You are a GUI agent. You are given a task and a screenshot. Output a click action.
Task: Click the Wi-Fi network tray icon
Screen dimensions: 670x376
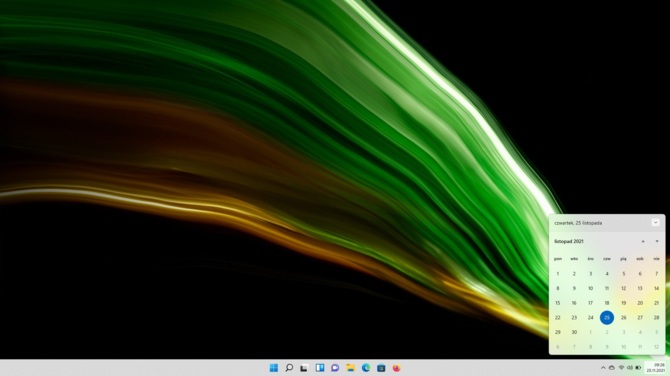coord(621,368)
